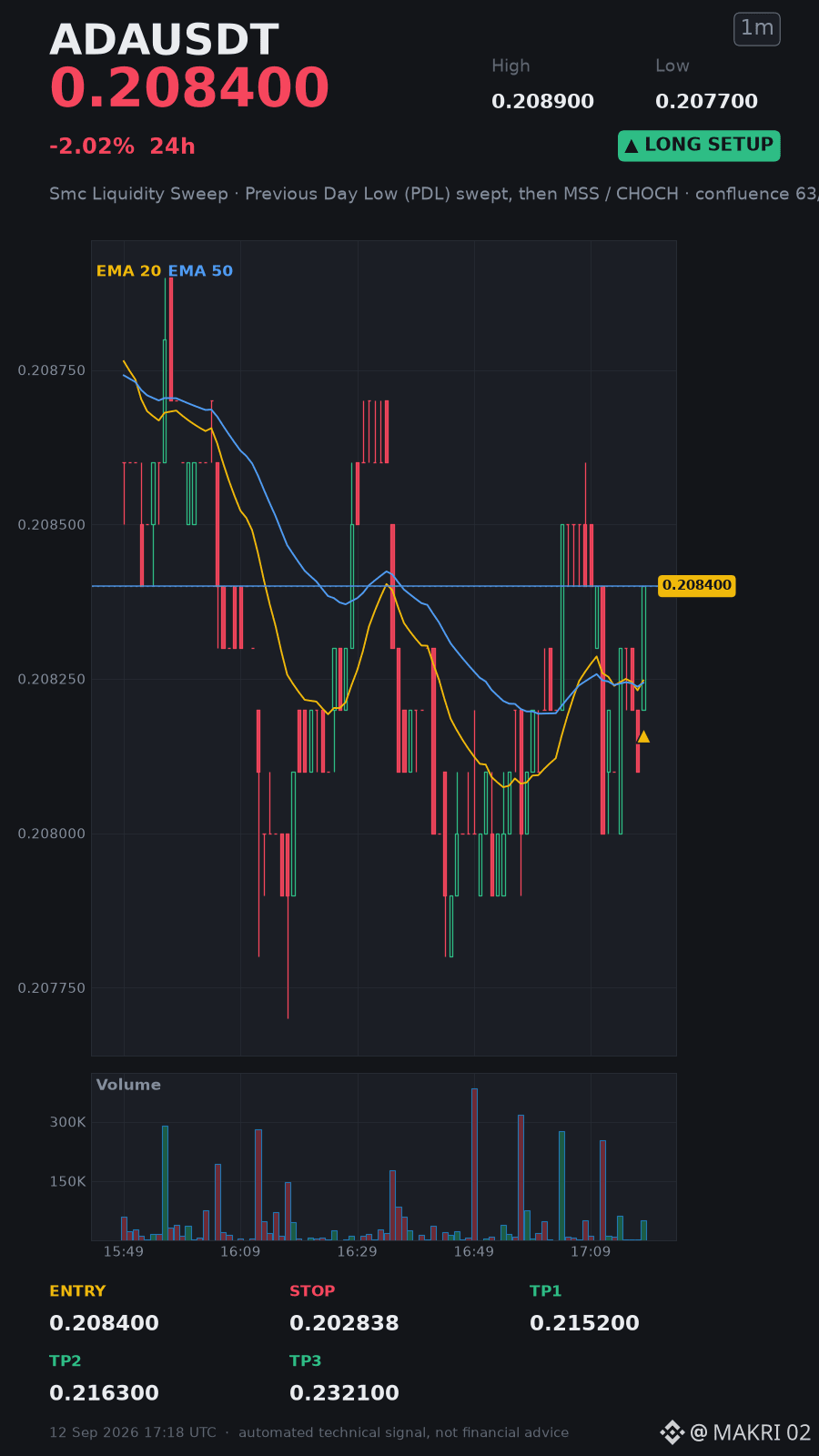Click the yellow triangle entry marker on chart
Viewport: 819px width, 1456px height.
[643, 736]
